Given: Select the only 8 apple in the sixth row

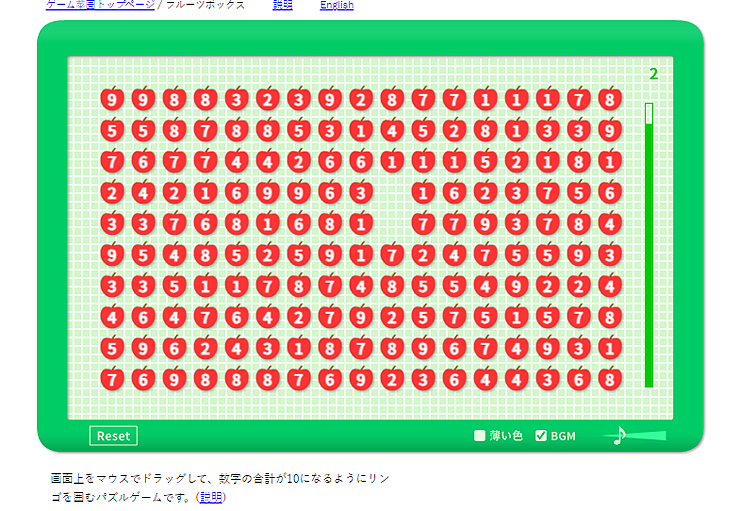Looking at the screenshot, I should 205,255.
